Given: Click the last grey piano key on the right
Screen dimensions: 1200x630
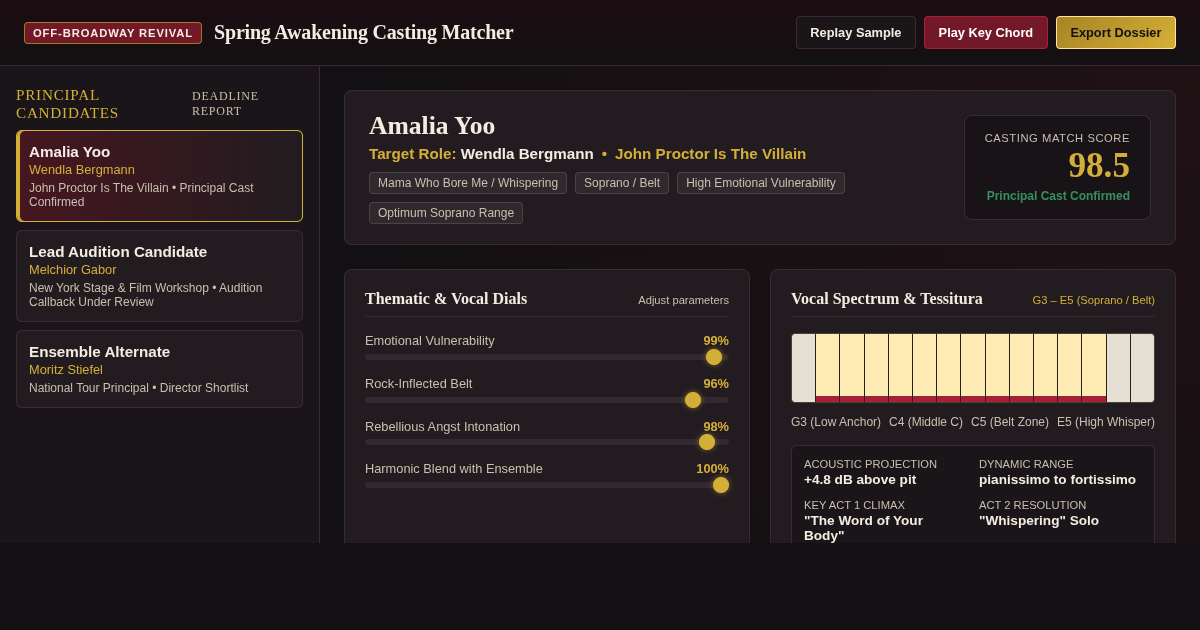Looking at the screenshot, I should click(x=1142, y=368).
